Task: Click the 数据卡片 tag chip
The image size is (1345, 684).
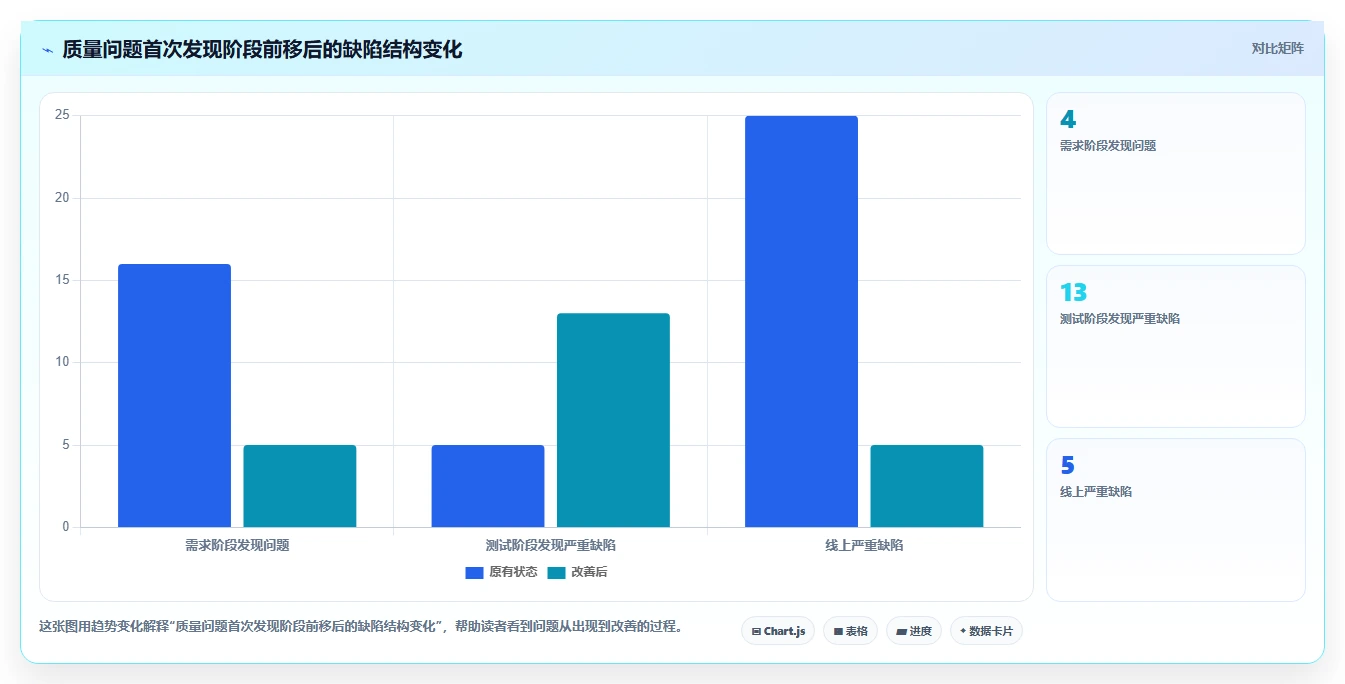Action: [986, 631]
